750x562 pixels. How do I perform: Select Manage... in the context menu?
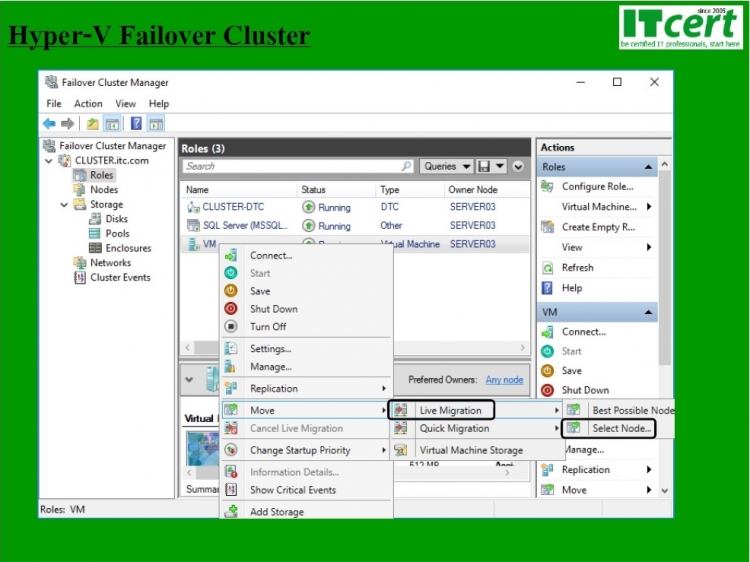[x=271, y=367]
